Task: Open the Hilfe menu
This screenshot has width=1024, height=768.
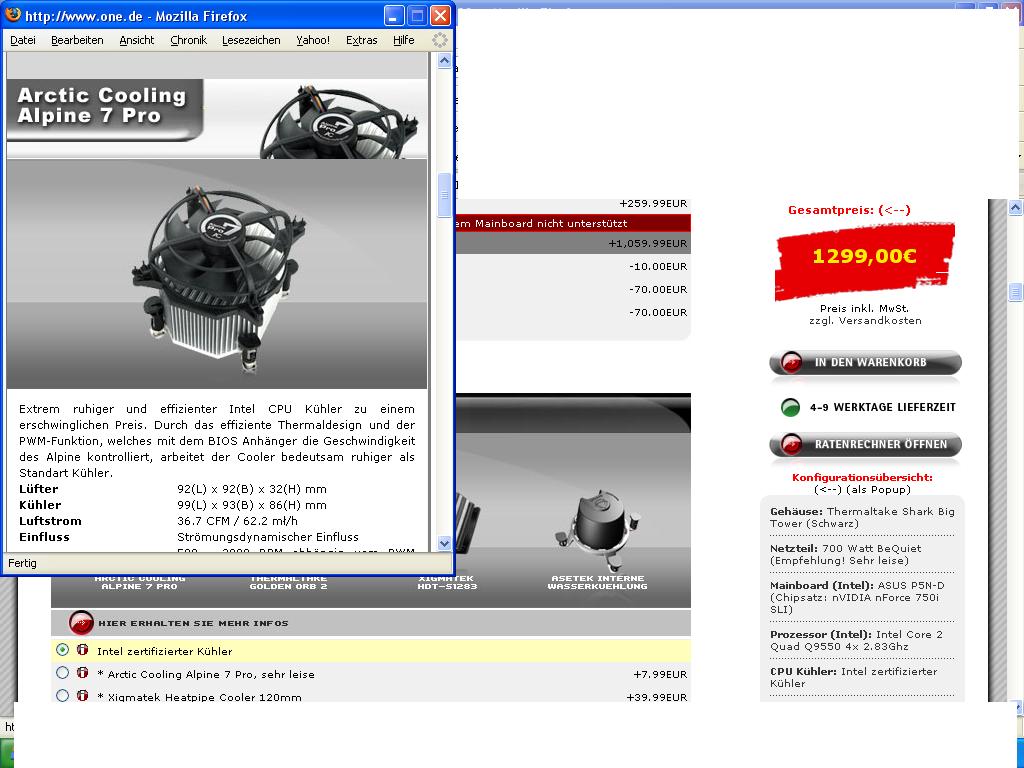Action: coord(404,40)
